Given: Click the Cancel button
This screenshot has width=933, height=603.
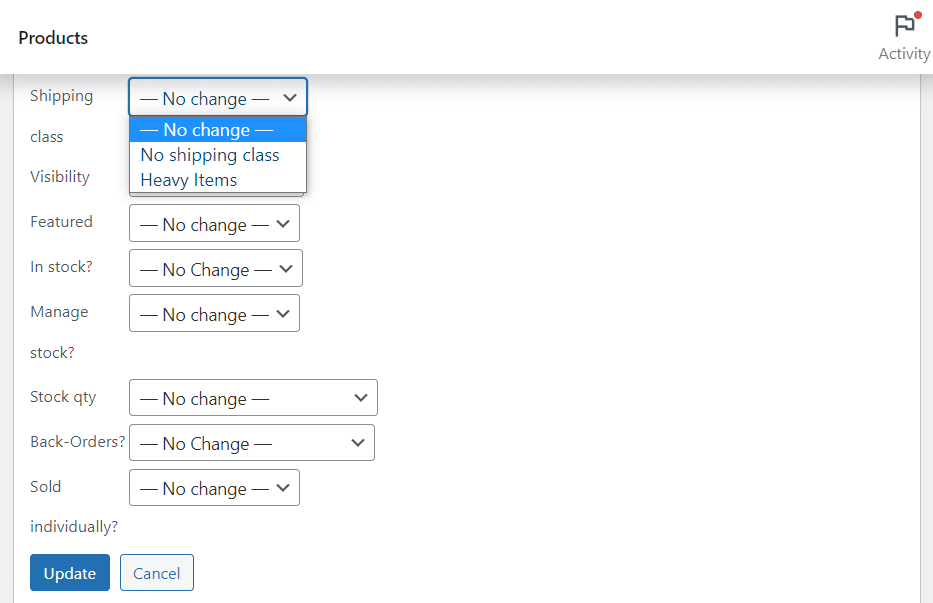Looking at the screenshot, I should 156,572.
